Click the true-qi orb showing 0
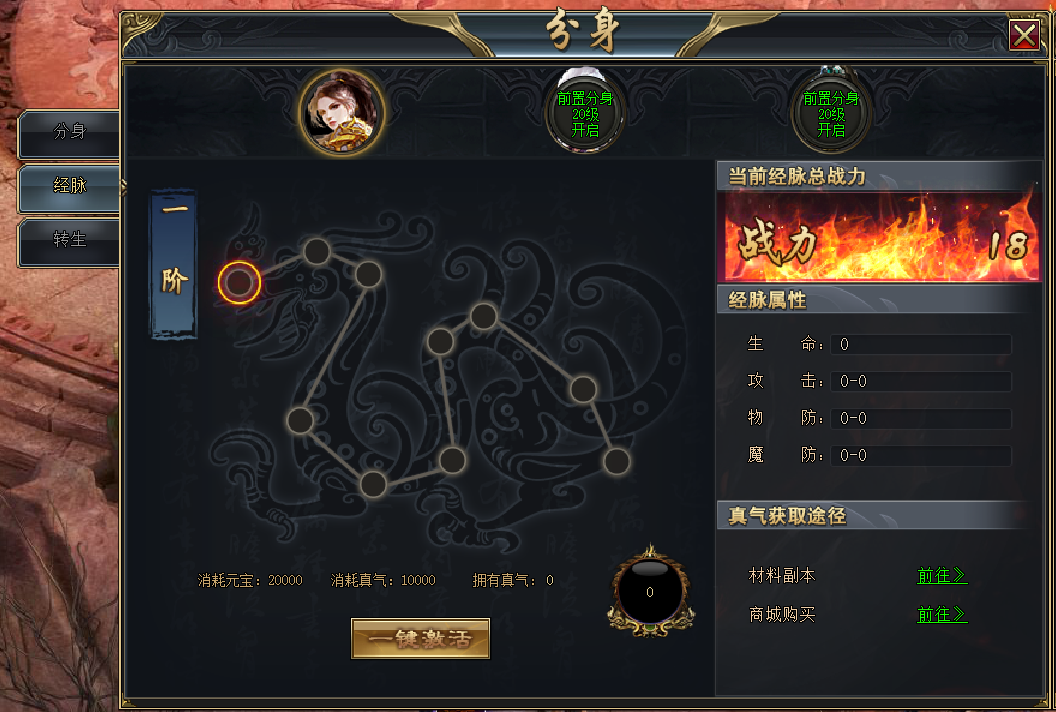The width and height of the screenshot is (1056, 712). [x=650, y=591]
